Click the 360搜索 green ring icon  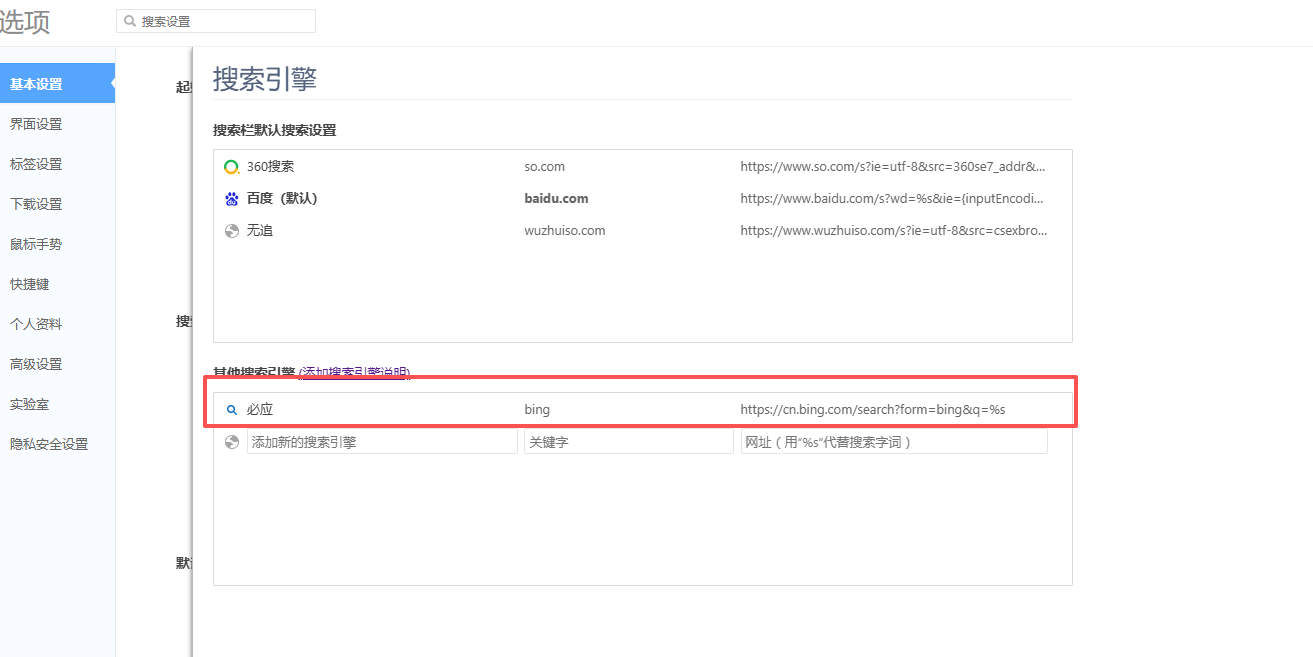[x=231, y=167]
